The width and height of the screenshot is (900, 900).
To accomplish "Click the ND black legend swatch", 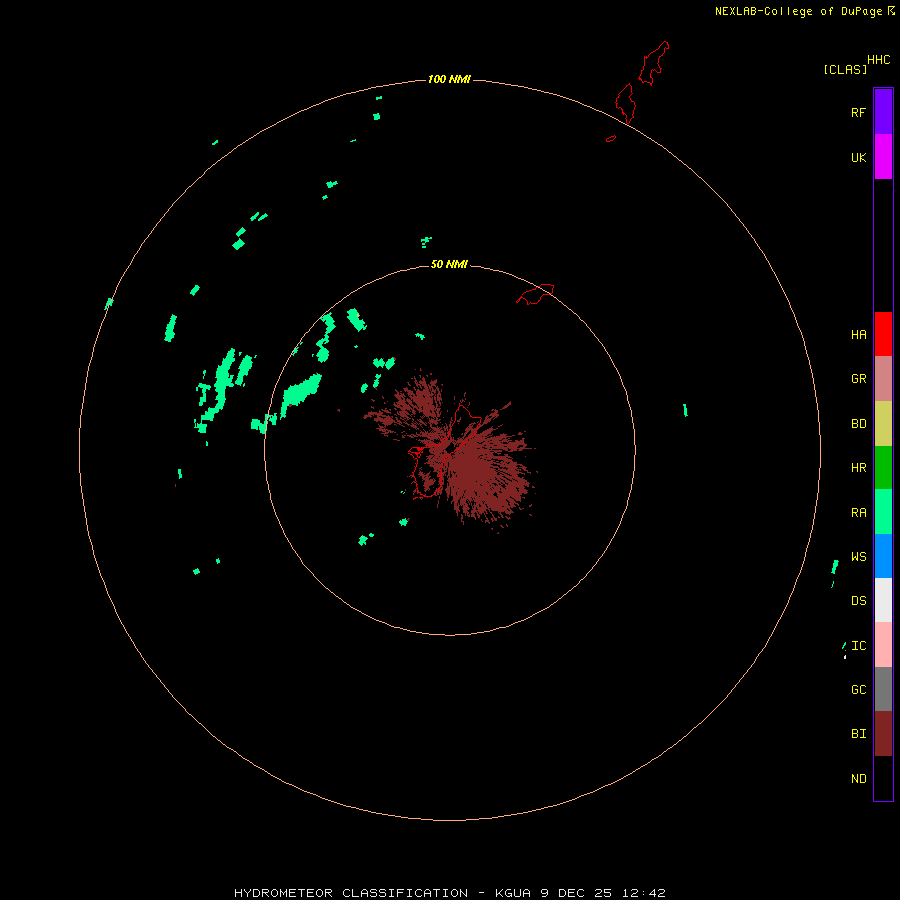I will 883,778.
